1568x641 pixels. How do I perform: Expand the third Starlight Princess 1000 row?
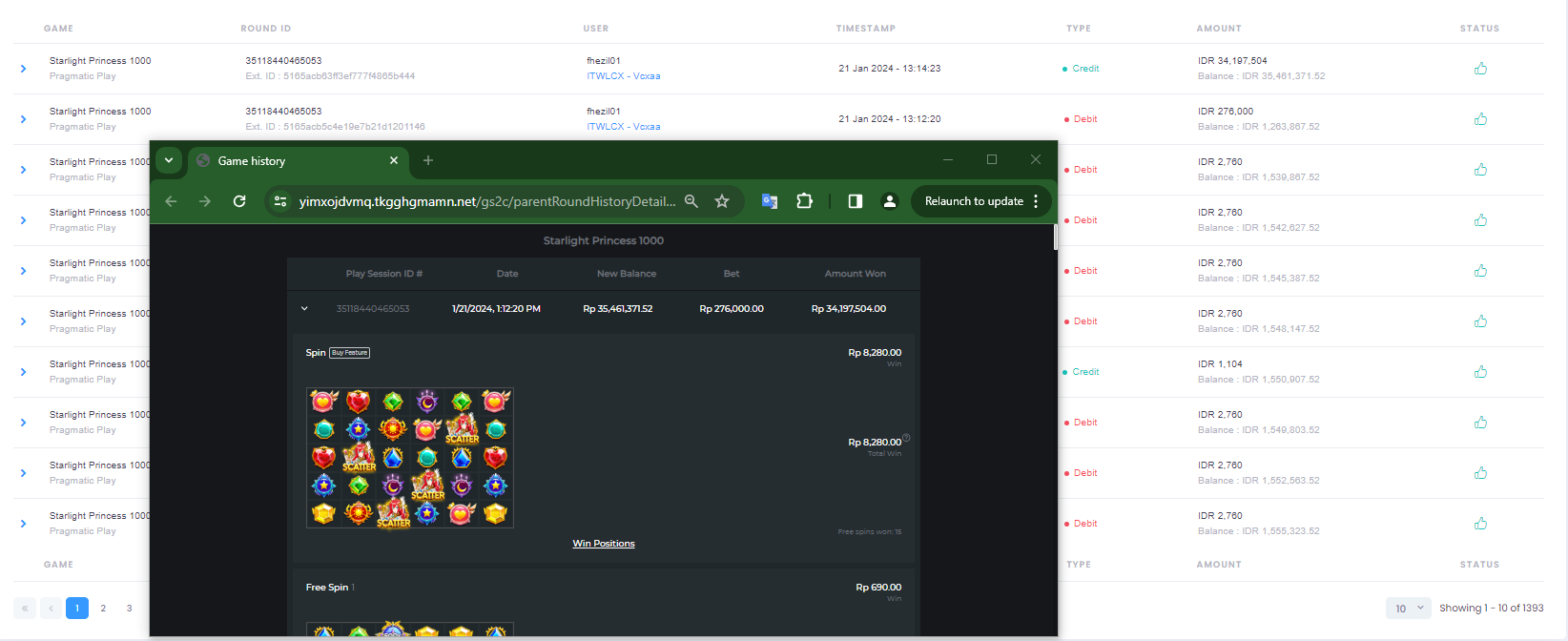24,170
